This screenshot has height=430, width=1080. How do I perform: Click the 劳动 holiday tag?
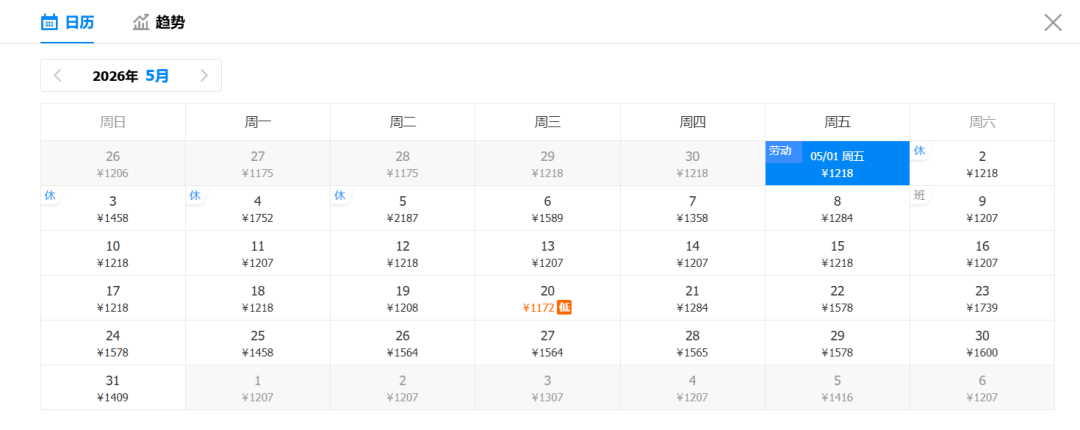tap(780, 151)
